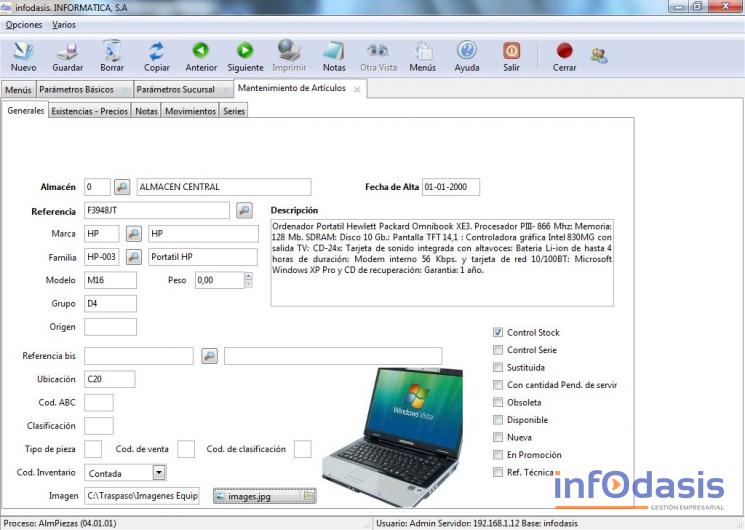Open the Opciones menu
This screenshot has width=745, height=530.
coord(24,24)
